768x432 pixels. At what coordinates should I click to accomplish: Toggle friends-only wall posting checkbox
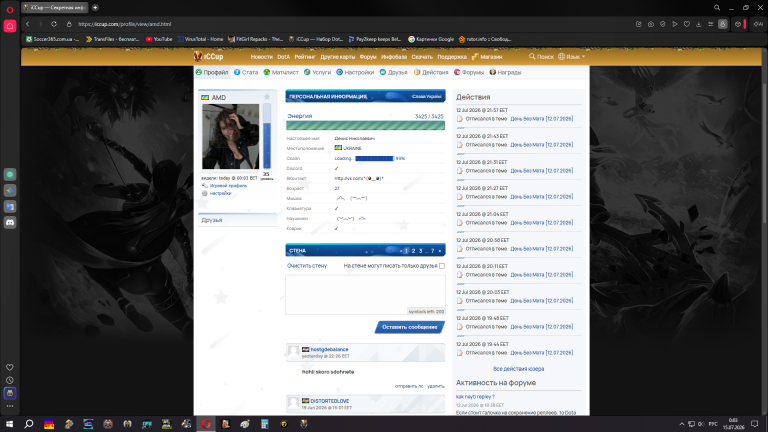pyautogui.click(x=442, y=266)
